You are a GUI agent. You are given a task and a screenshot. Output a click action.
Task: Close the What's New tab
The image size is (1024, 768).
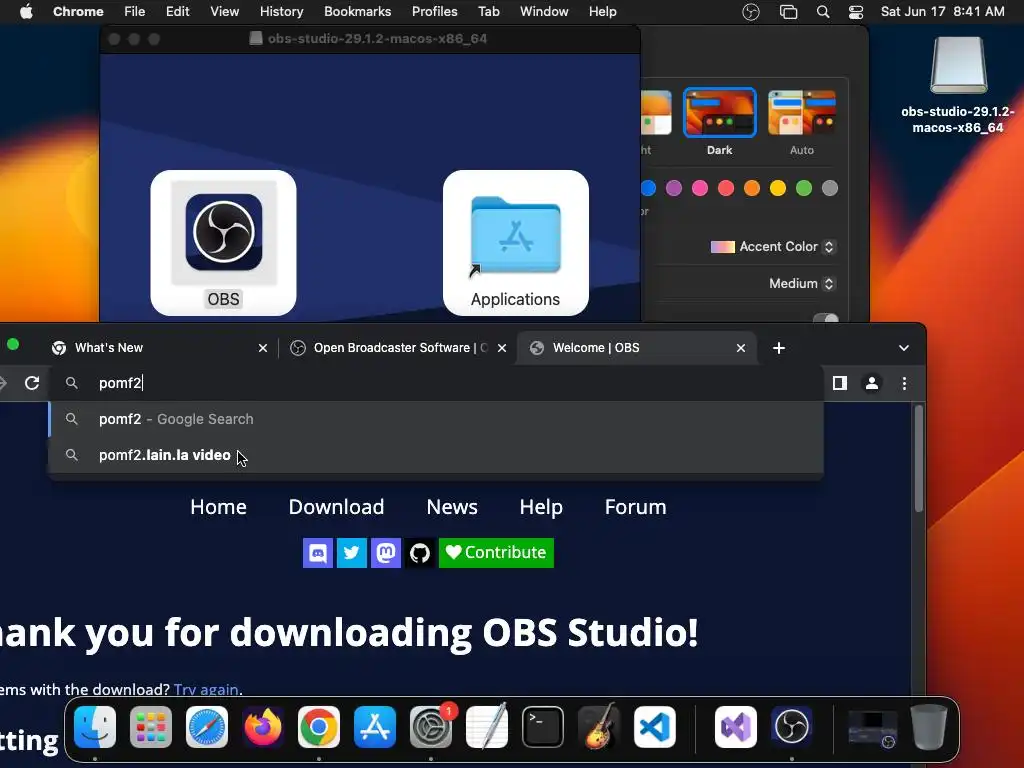click(263, 348)
